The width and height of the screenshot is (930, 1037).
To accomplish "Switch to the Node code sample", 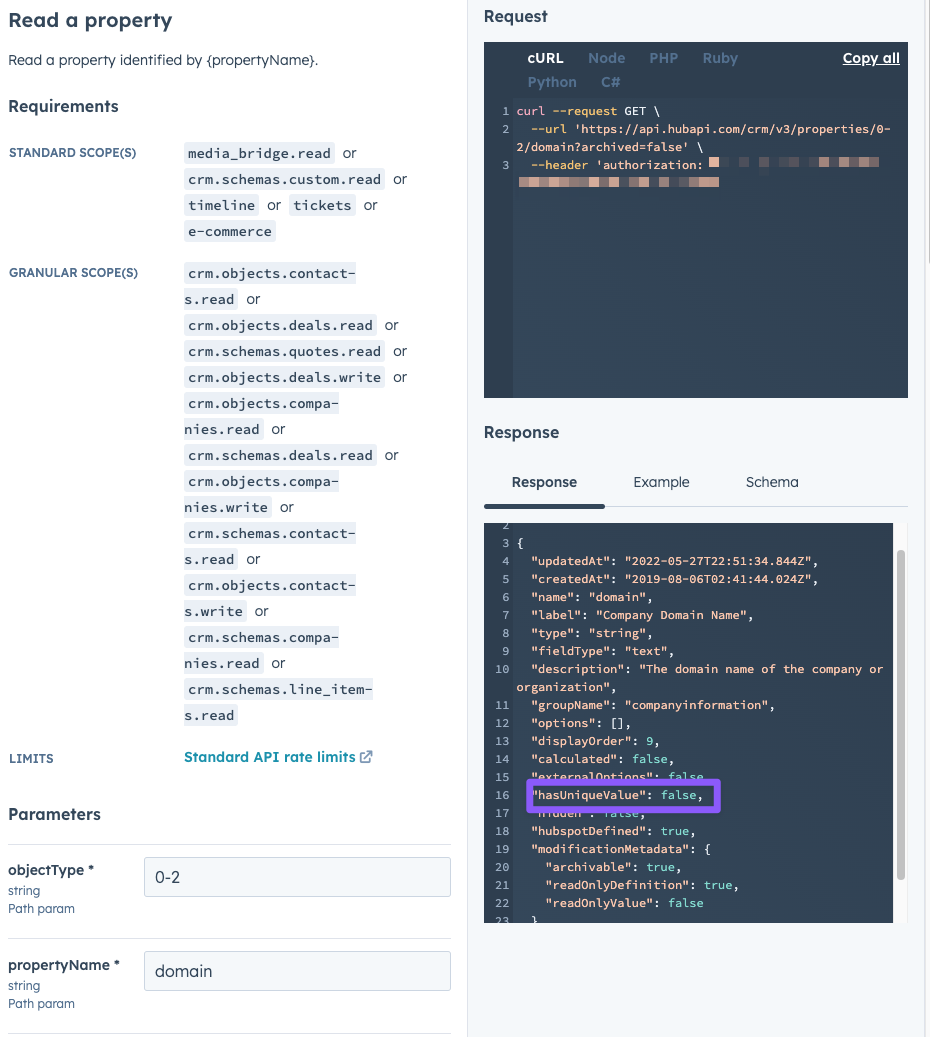I will coord(606,58).
